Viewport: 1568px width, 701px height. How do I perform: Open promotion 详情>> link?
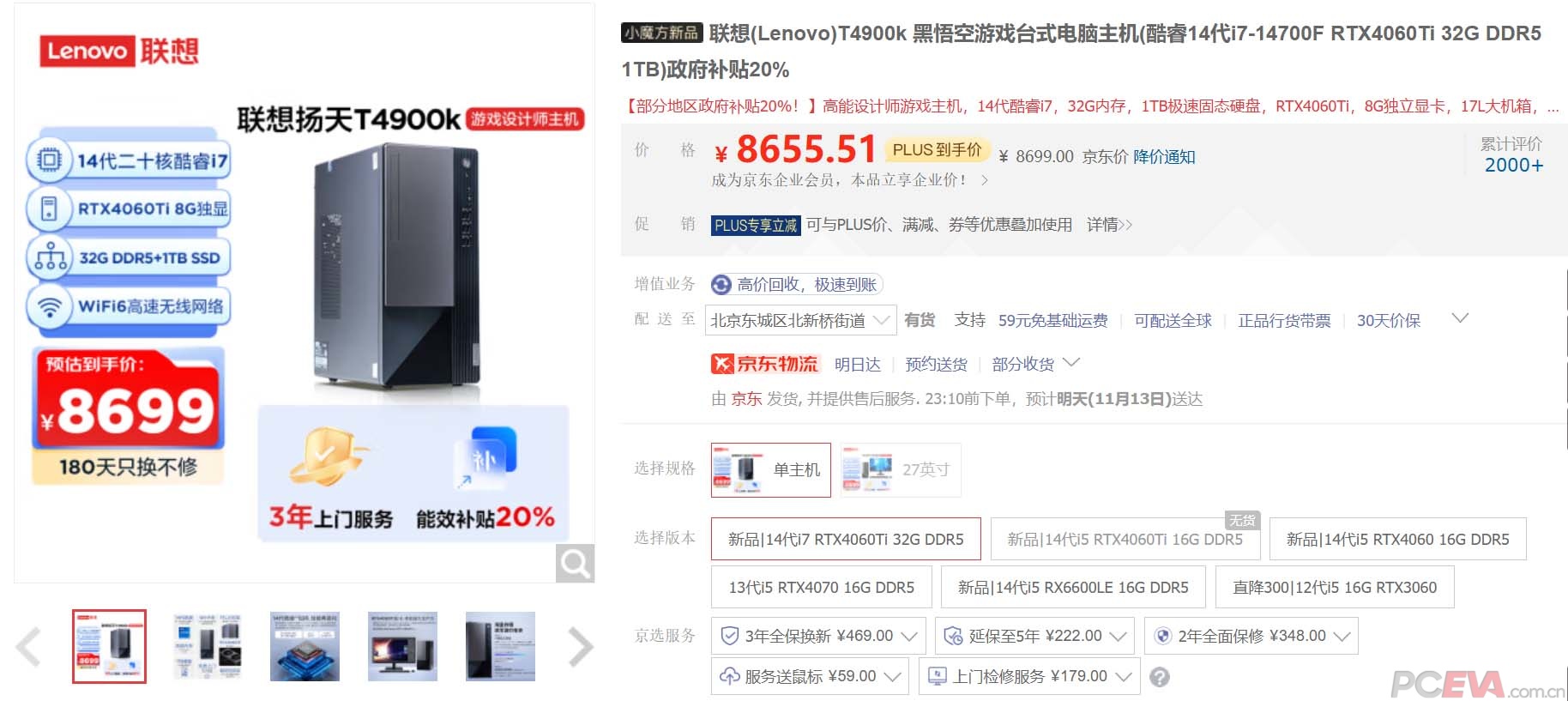[1109, 224]
